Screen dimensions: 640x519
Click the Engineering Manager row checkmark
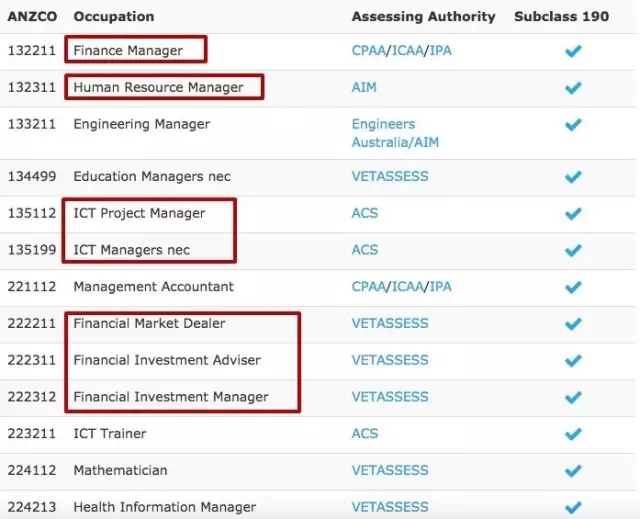pos(573,125)
